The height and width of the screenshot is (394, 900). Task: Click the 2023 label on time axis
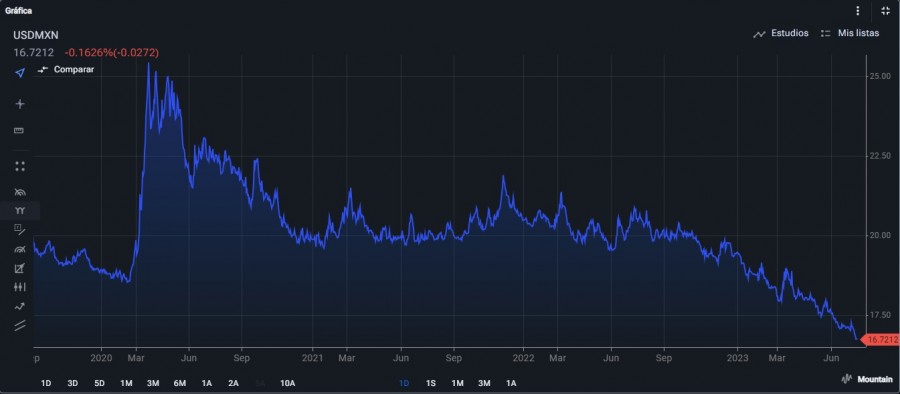738,357
